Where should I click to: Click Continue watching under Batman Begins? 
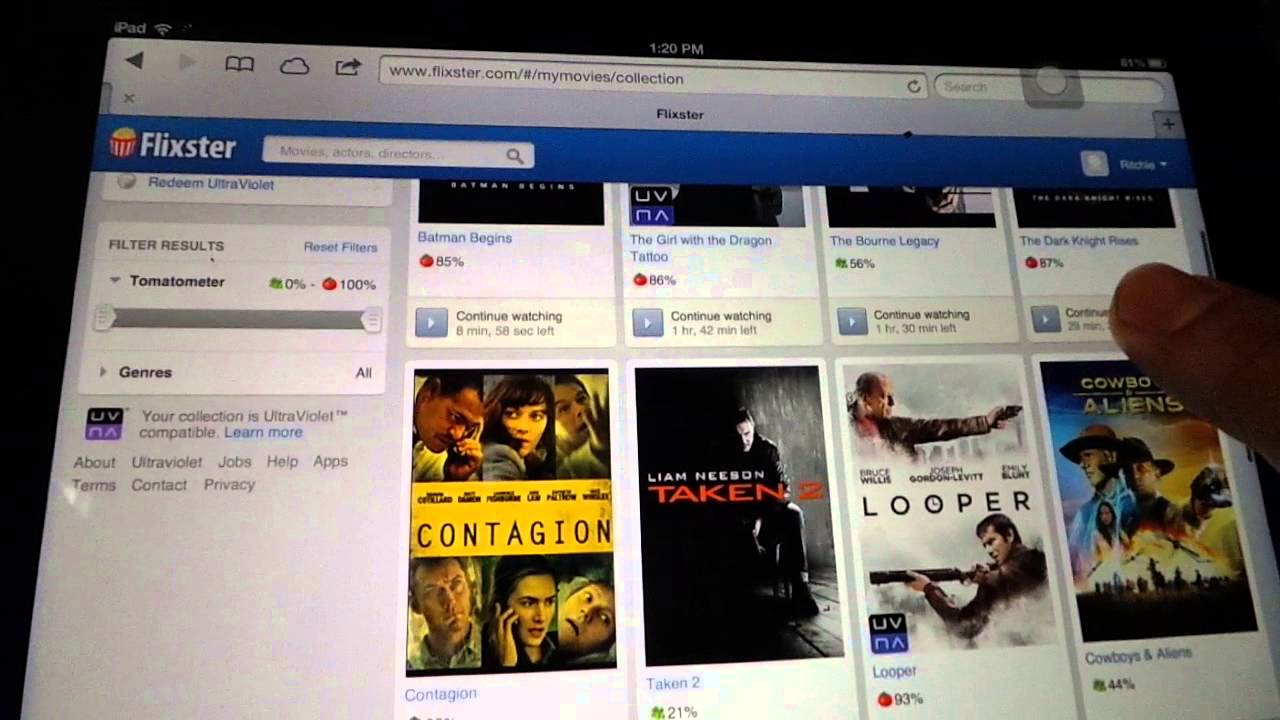(509, 316)
